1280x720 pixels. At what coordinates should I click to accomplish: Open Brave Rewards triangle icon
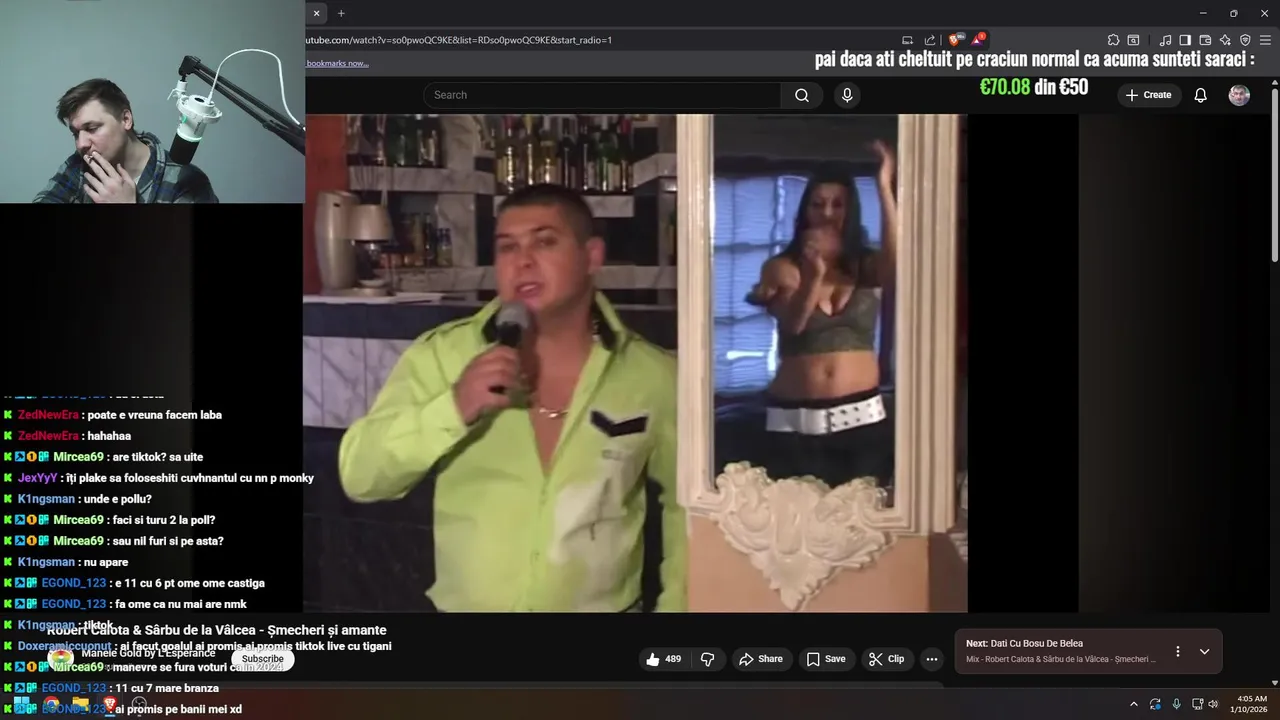click(979, 40)
